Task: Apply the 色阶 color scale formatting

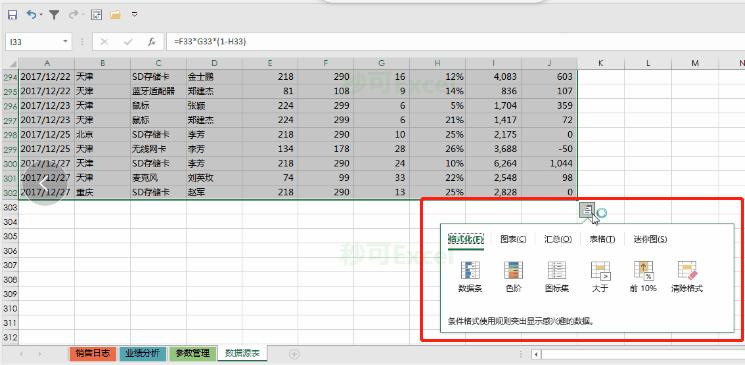Action: click(513, 277)
